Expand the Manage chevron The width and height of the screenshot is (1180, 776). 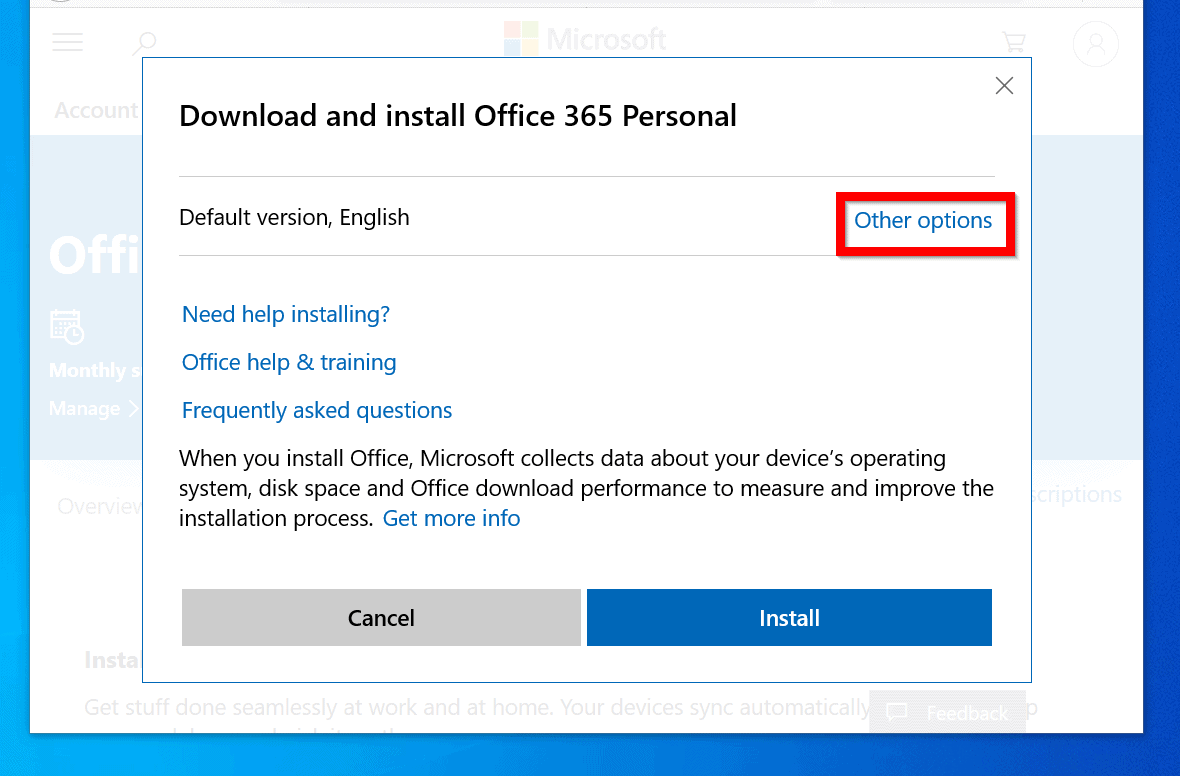pyautogui.click(x=134, y=408)
